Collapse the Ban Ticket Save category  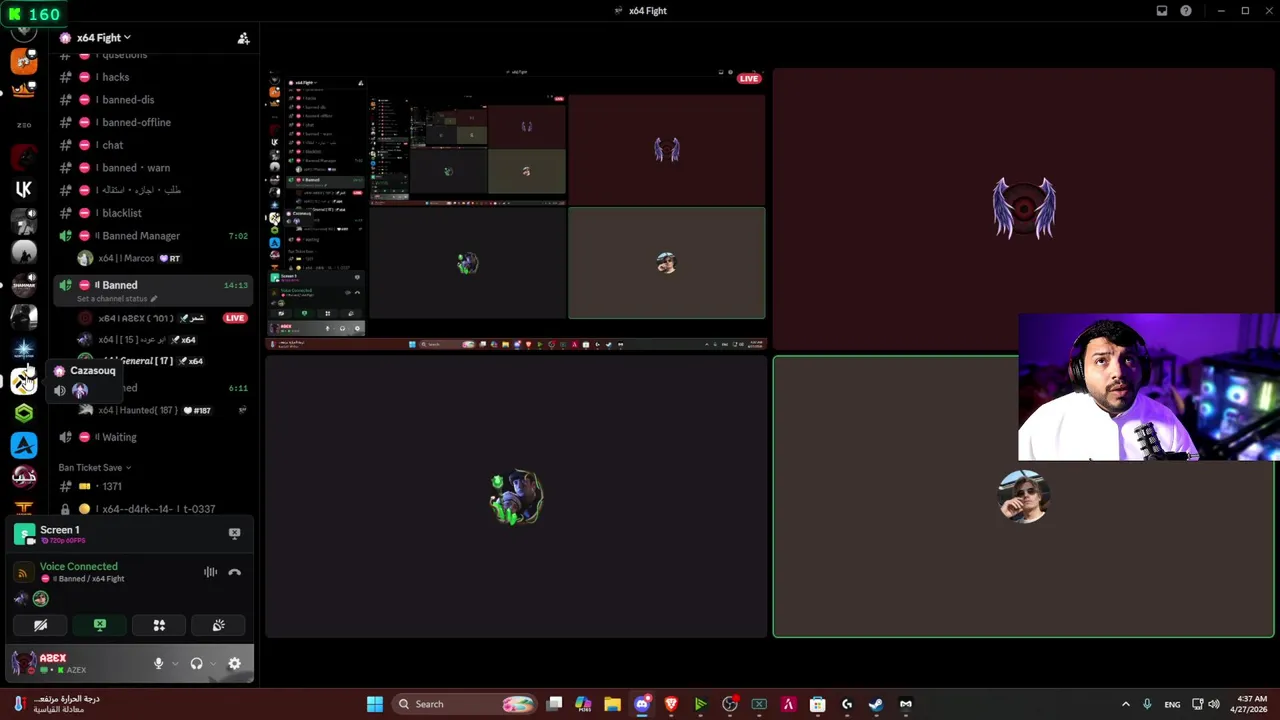pos(94,467)
